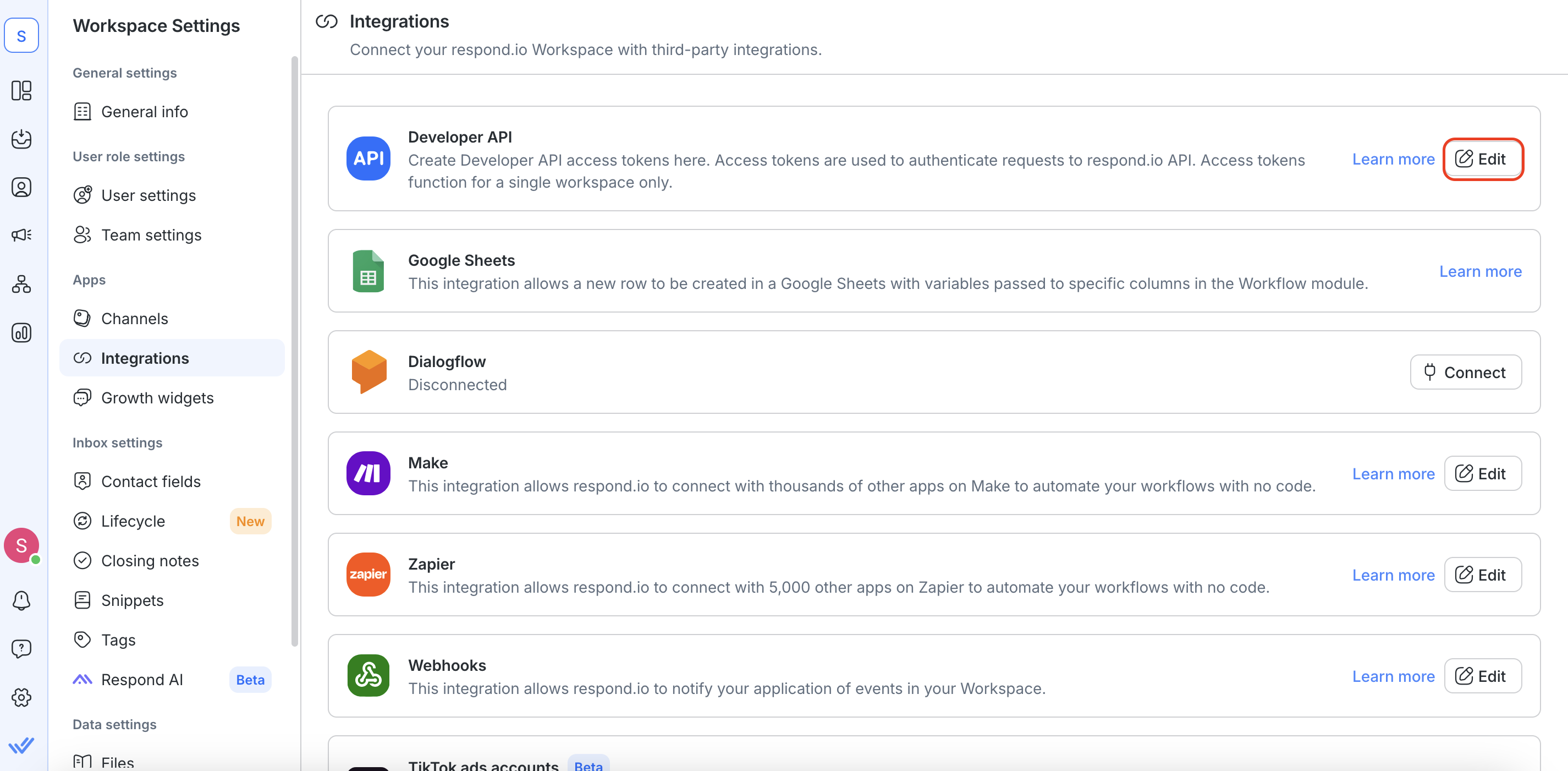Open help question-mark icon

tap(21, 649)
